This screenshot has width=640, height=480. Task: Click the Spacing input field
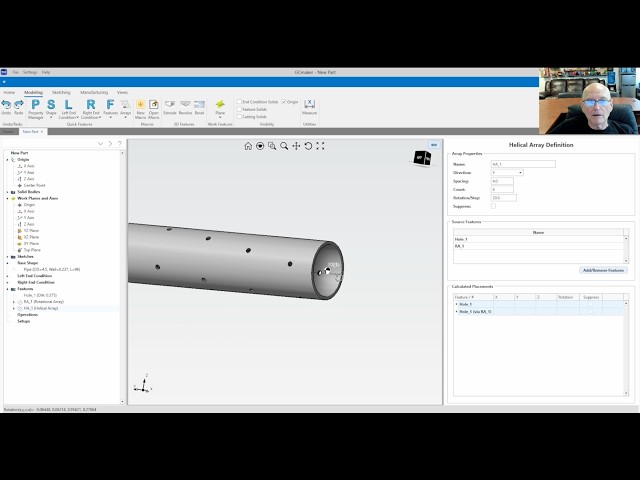pyautogui.click(x=502, y=181)
